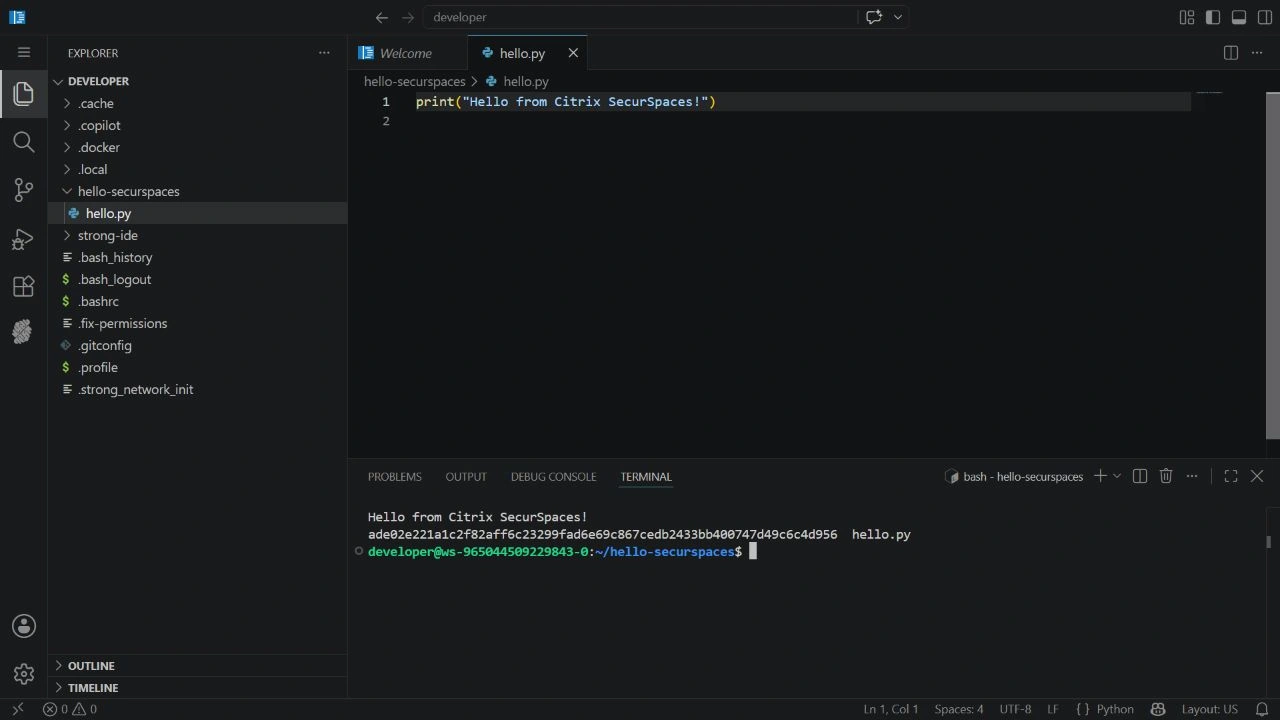
Task: Switch to the OUTPUT panel tab
Action: tap(466, 477)
